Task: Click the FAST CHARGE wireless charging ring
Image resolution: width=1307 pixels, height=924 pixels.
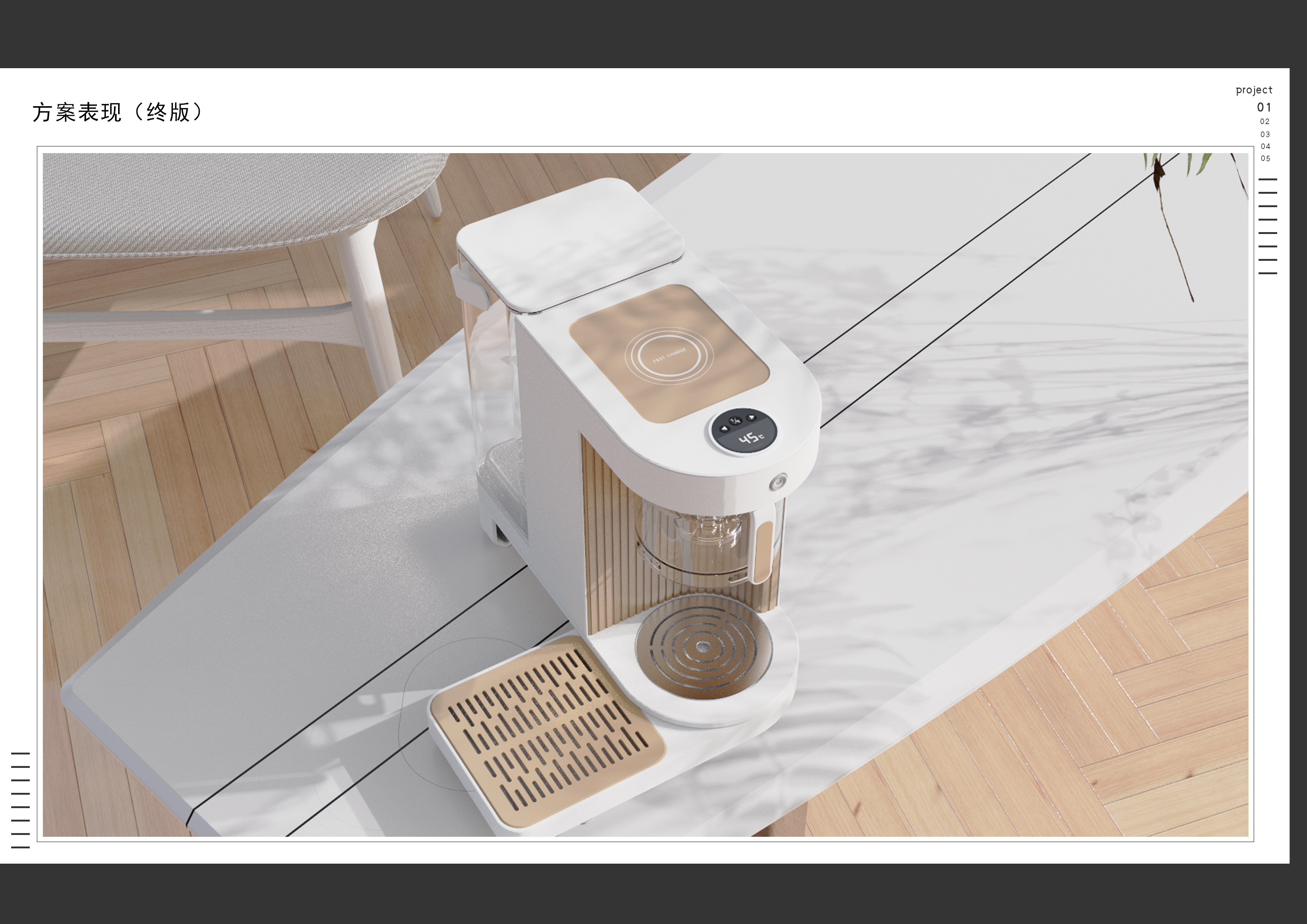Action: [669, 355]
